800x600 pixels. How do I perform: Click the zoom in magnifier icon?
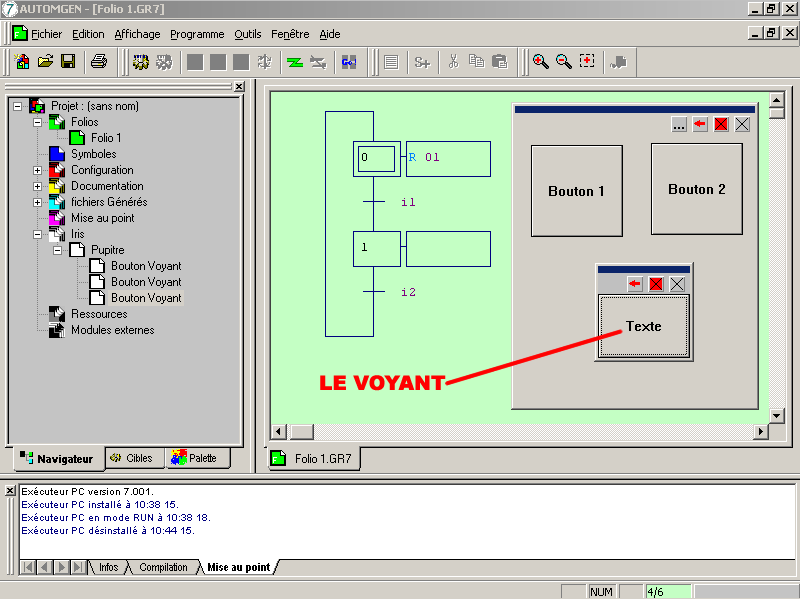click(540, 62)
